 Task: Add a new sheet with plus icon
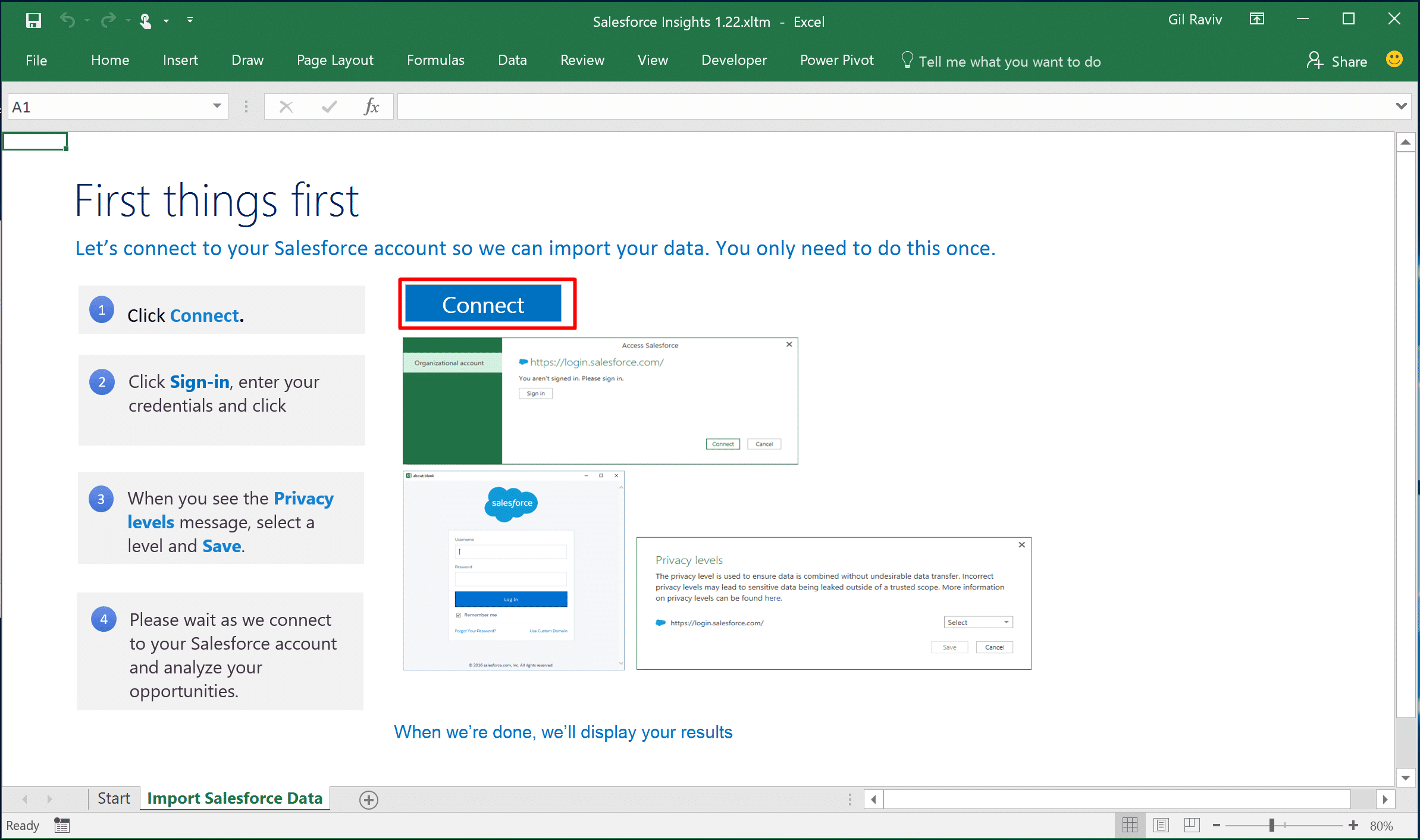pyautogui.click(x=368, y=800)
